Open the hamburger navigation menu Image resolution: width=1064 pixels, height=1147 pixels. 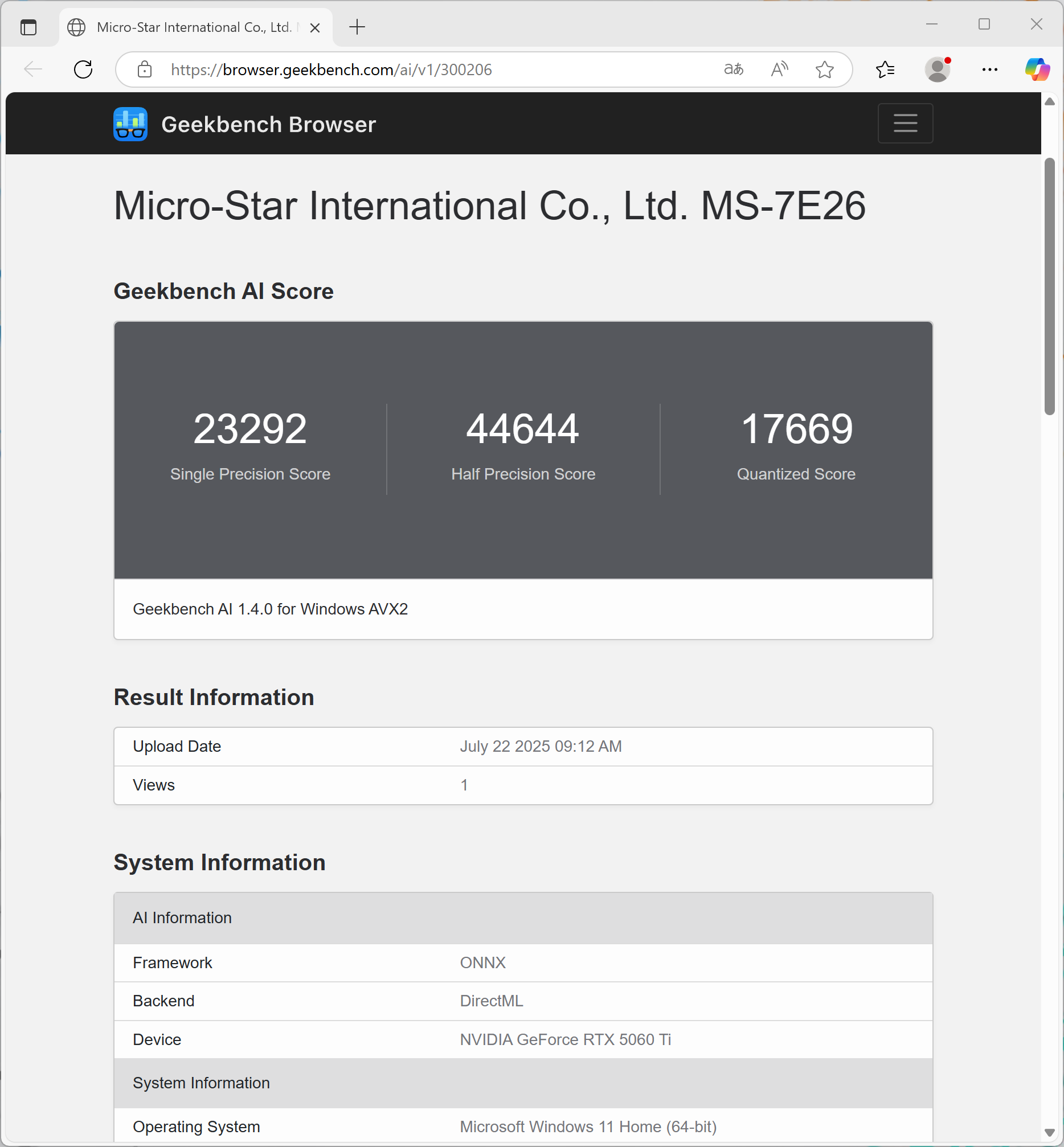tap(905, 123)
